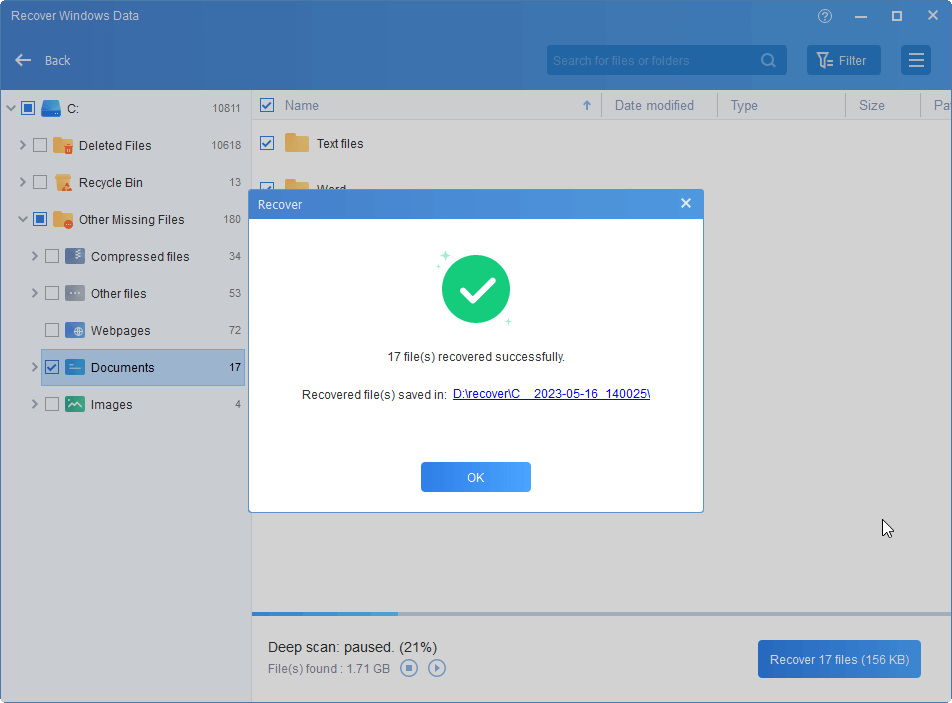The image size is (952, 703).
Task: Select the Documents category icon
Action: [75, 367]
